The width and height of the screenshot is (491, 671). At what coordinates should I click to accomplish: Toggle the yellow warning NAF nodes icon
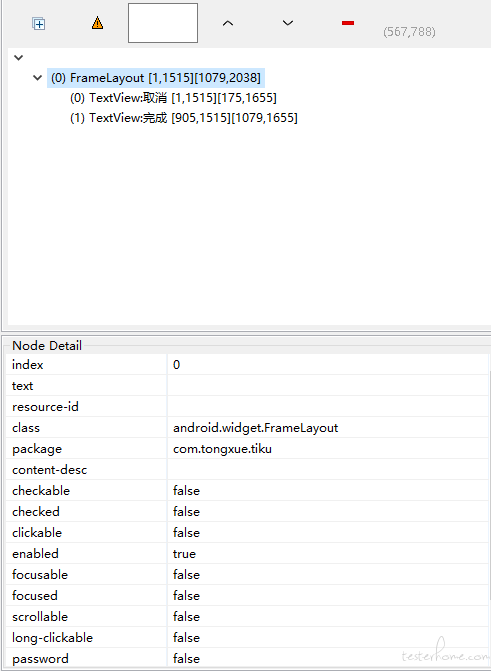[x=98, y=23]
